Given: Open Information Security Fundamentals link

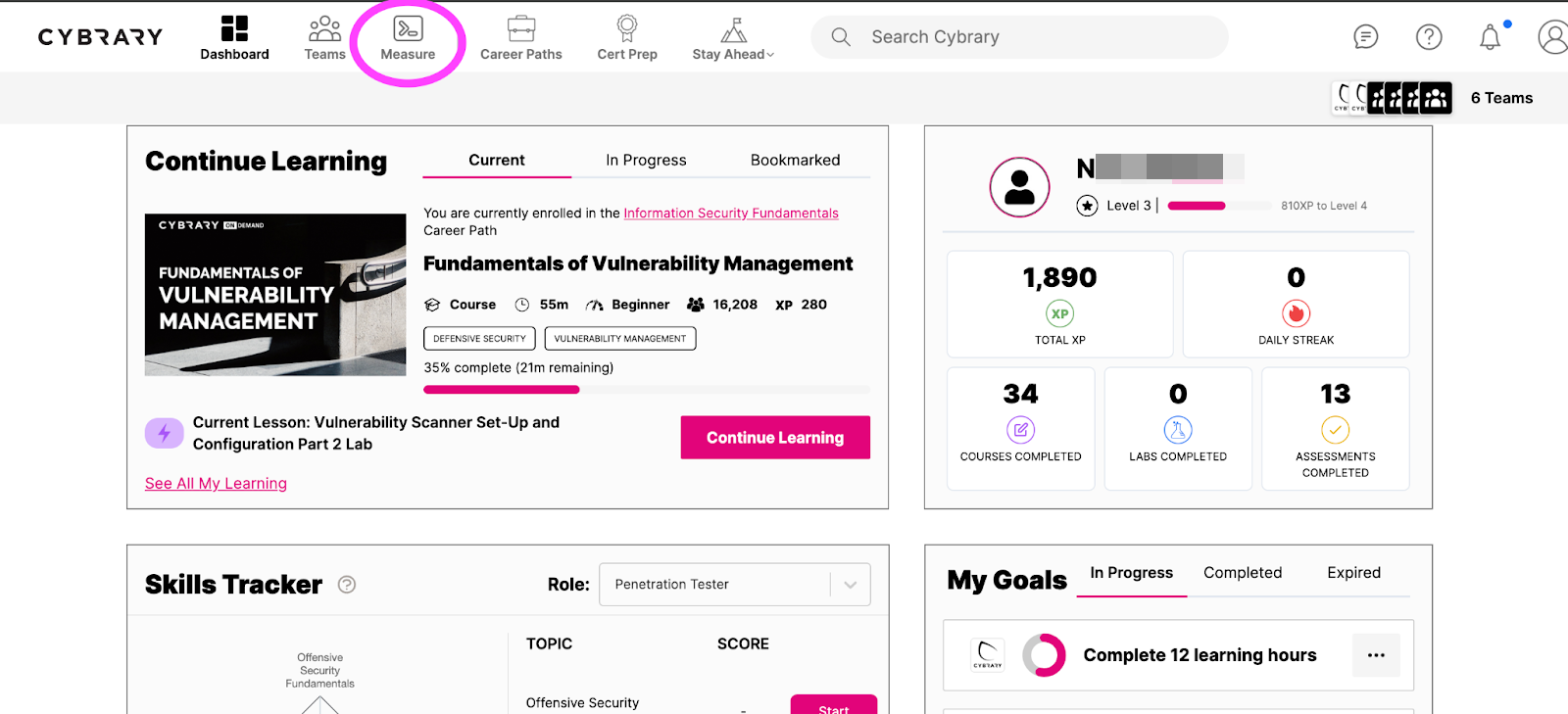Looking at the screenshot, I should 731,214.
